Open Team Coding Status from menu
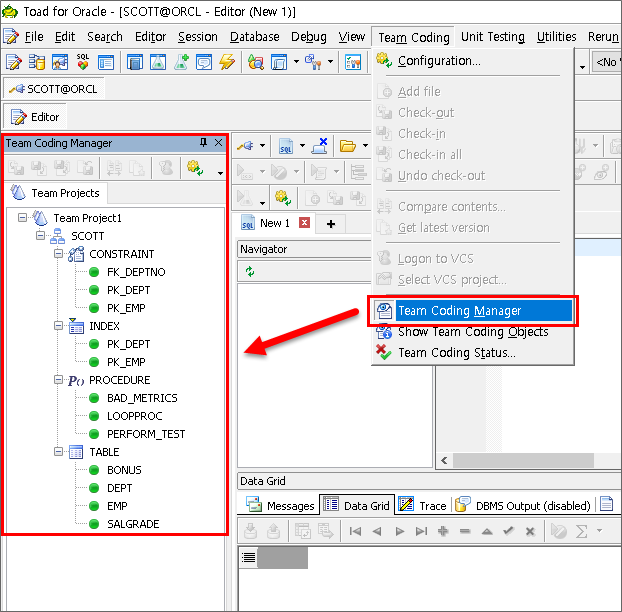Image resolution: width=622 pixels, height=612 pixels. click(x=473, y=353)
